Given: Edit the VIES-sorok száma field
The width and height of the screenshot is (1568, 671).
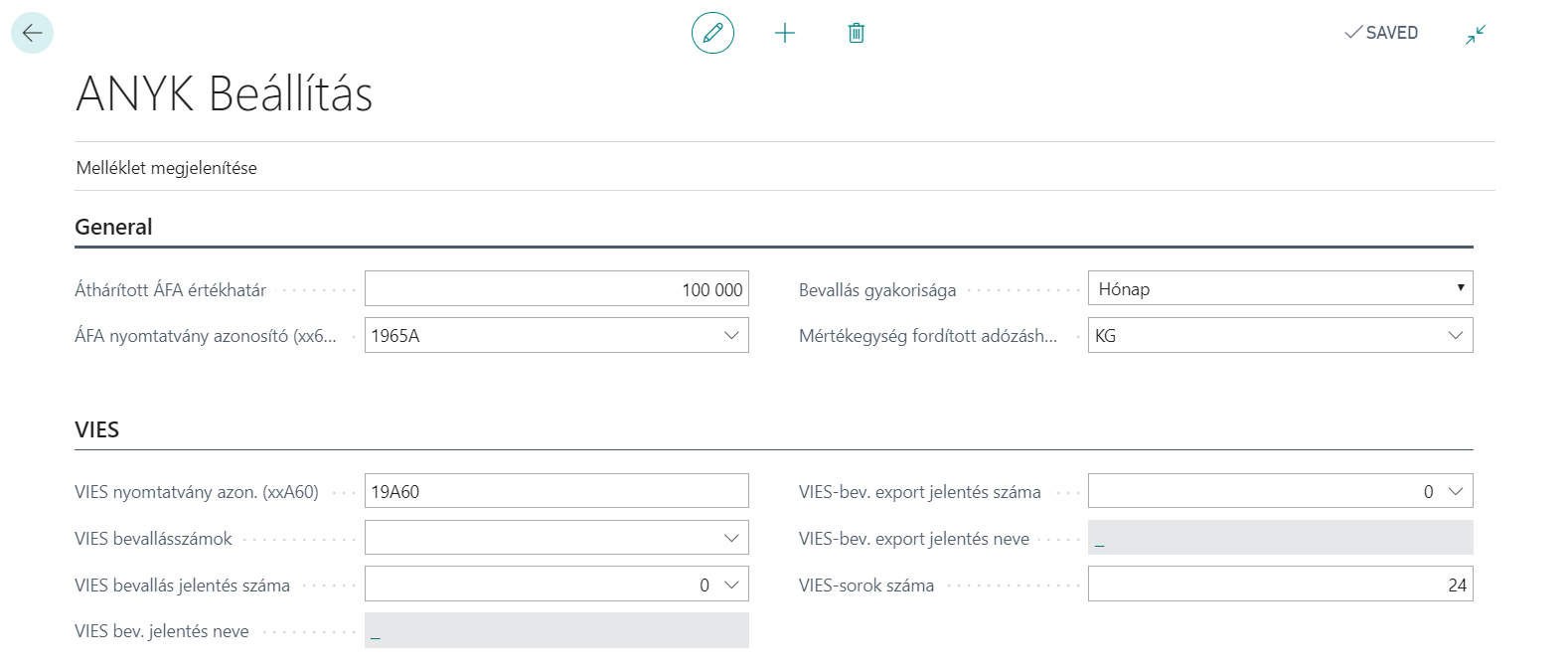Looking at the screenshot, I should click(1280, 585).
